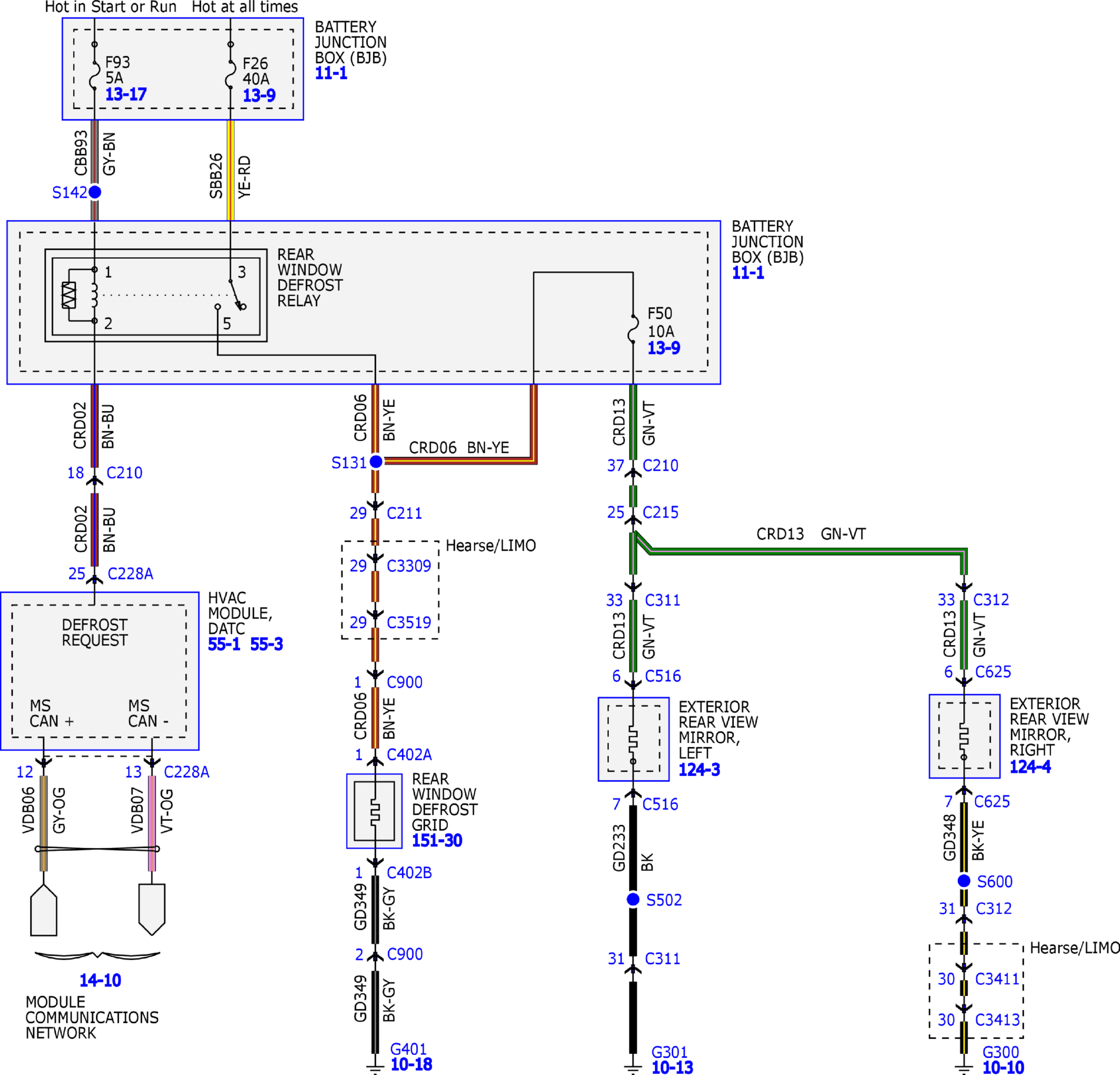Follow the 11-1 link beside the top Battery Junction Box

pyautogui.click(x=331, y=73)
